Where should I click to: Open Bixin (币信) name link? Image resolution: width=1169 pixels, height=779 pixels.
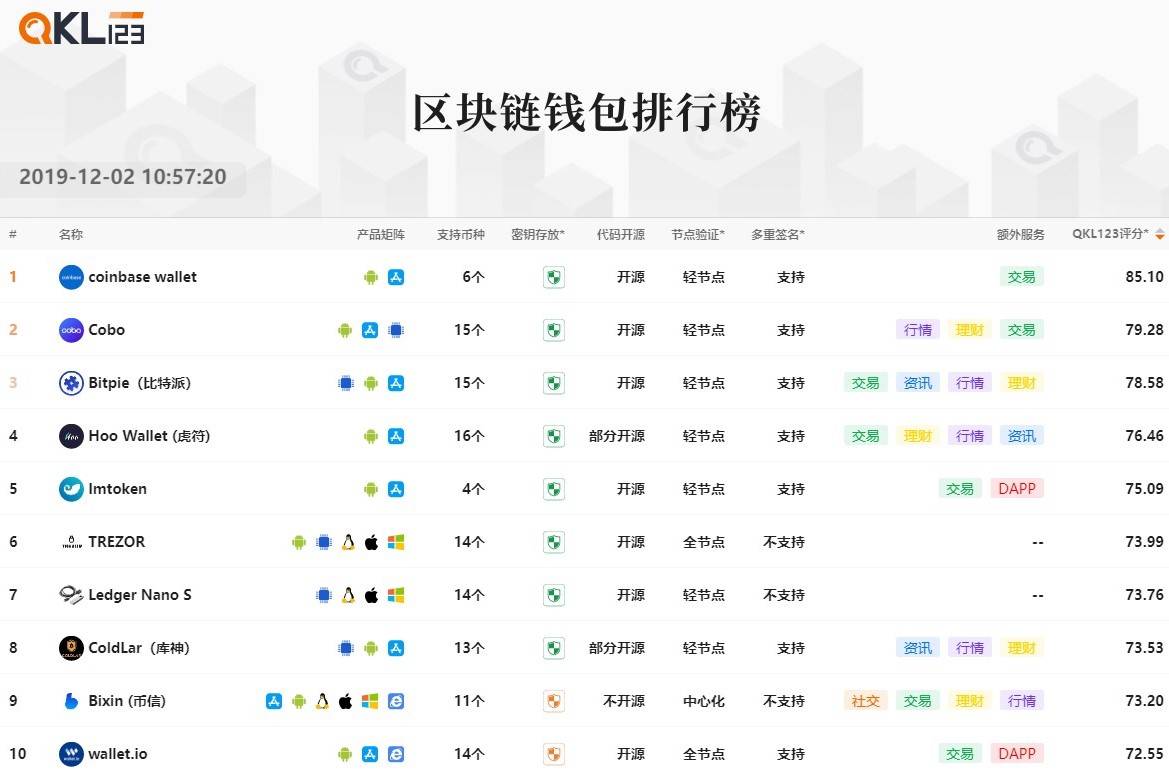pyautogui.click(x=127, y=701)
